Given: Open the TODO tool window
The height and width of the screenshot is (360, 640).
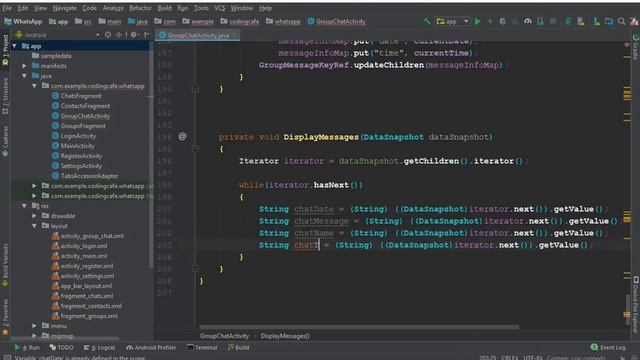Looking at the screenshot, I should (x=61, y=347).
